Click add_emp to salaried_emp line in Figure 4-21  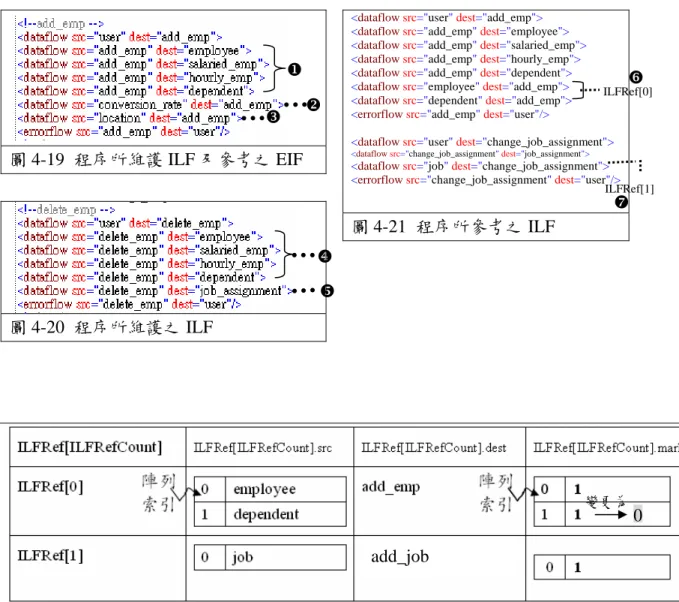[x=469, y=45]
